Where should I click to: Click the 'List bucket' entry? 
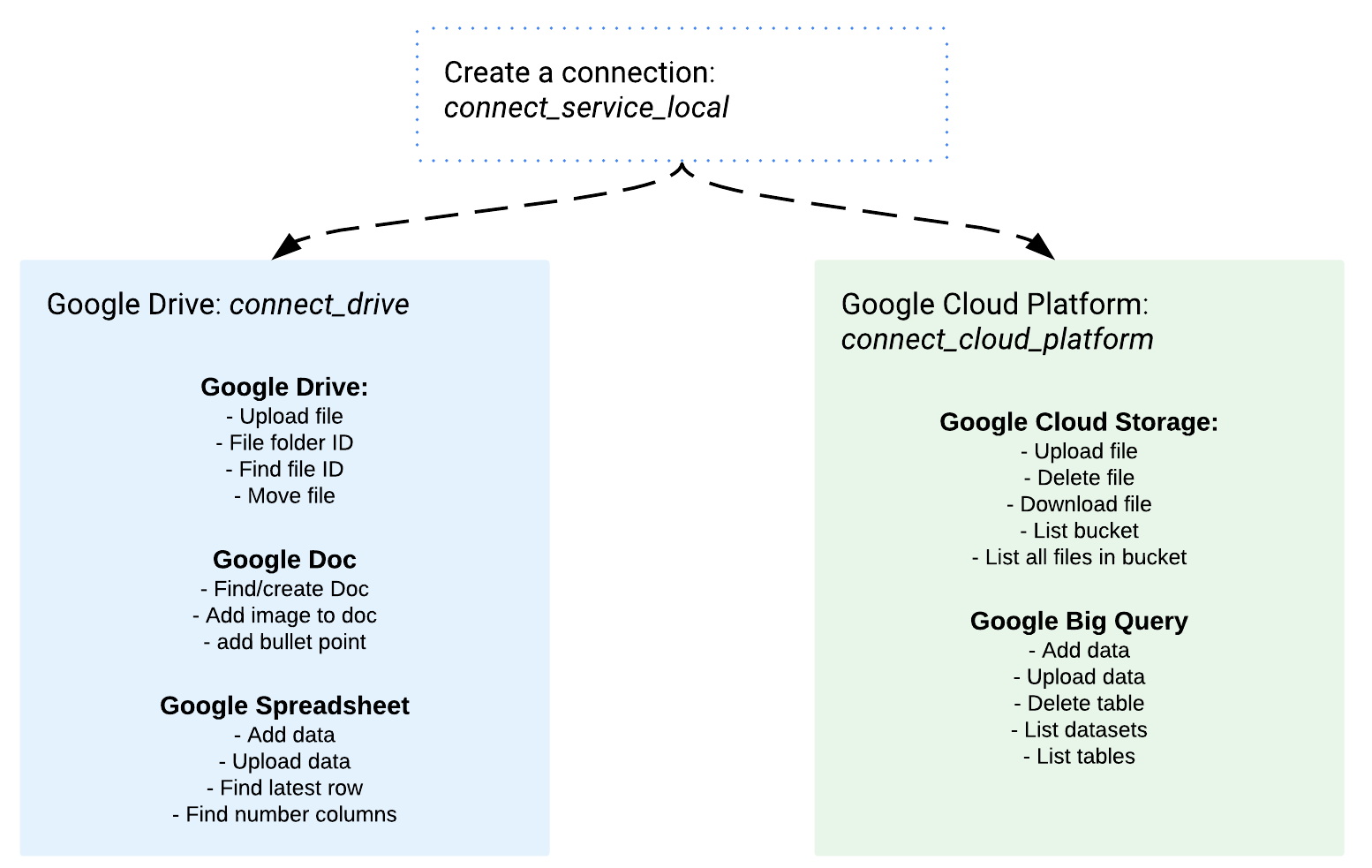[x=1079, y=531]
